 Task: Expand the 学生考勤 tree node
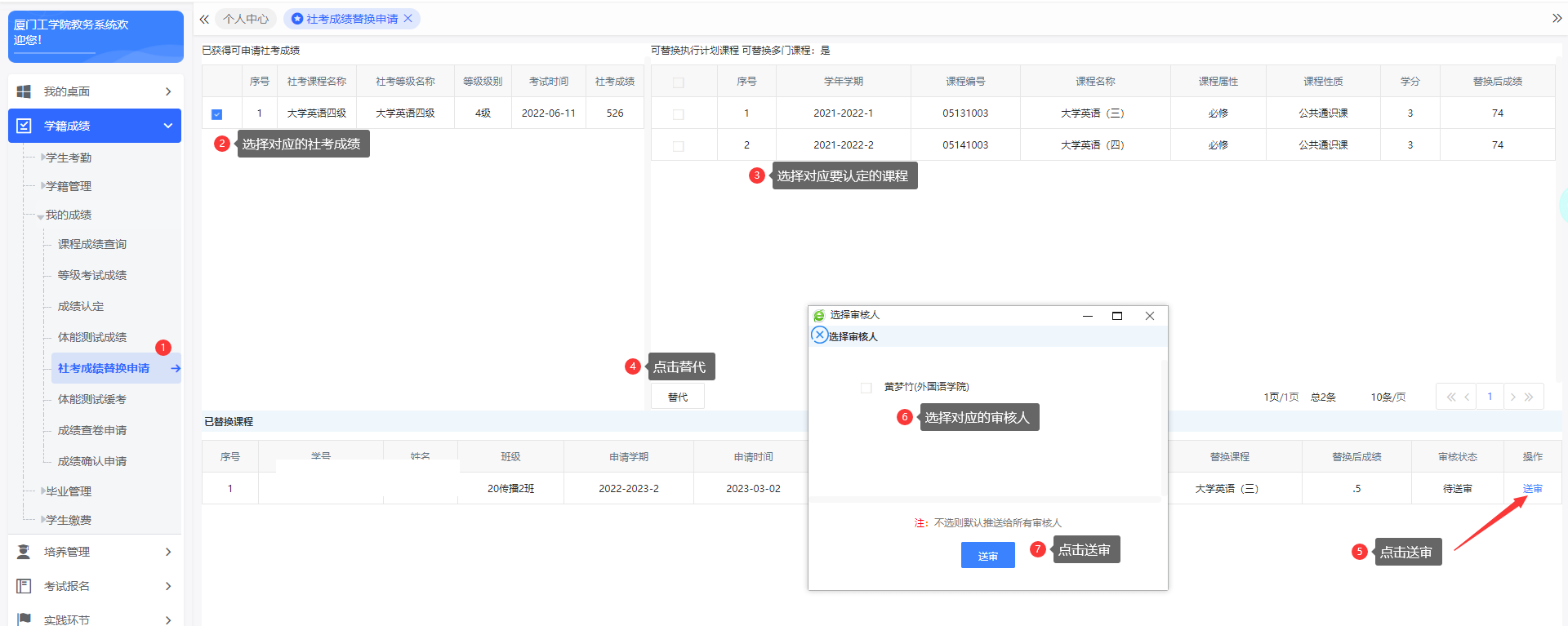(42, 158)
